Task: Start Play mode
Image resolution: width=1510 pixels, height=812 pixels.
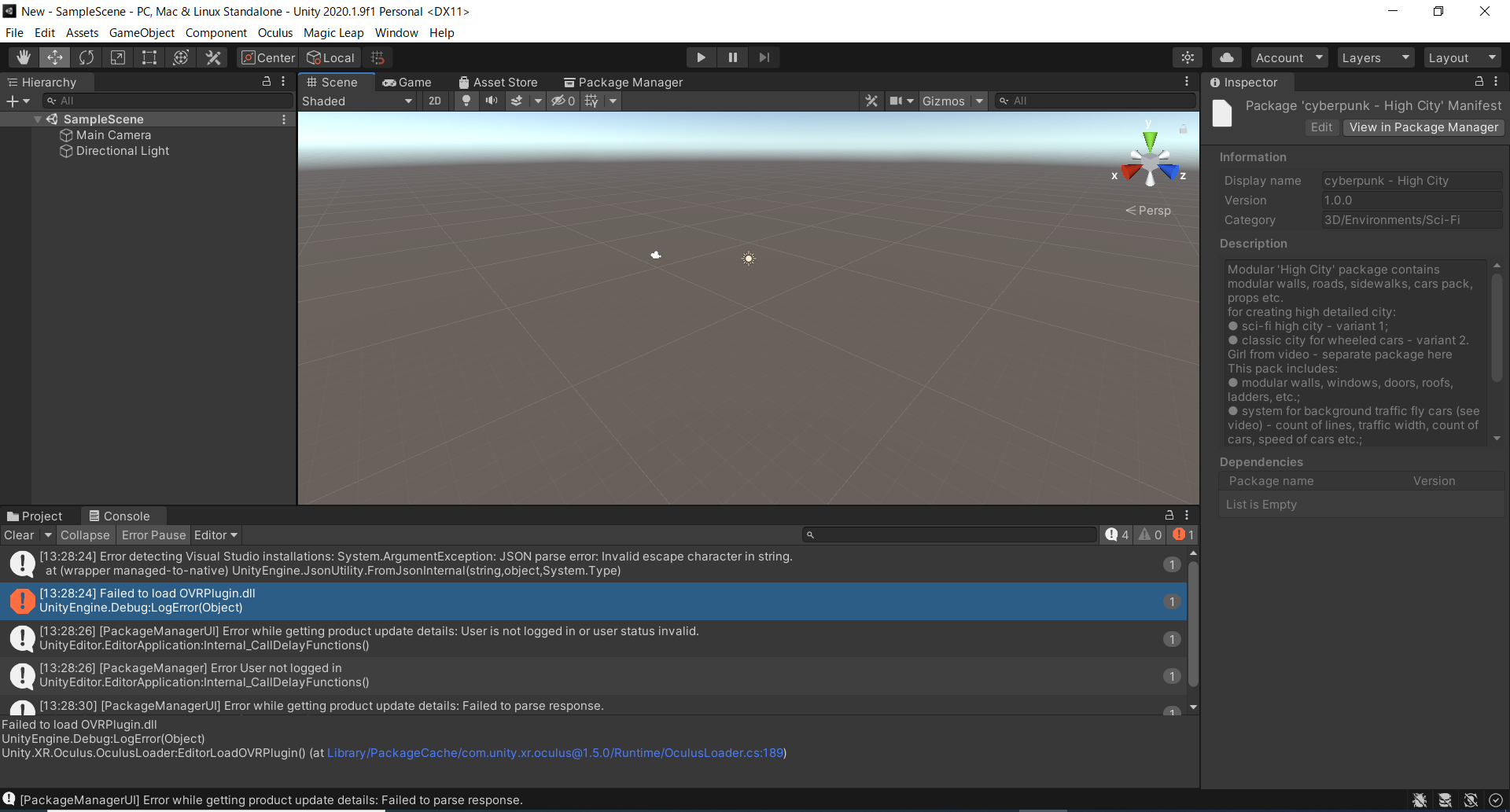Action: tap(701, 57)
